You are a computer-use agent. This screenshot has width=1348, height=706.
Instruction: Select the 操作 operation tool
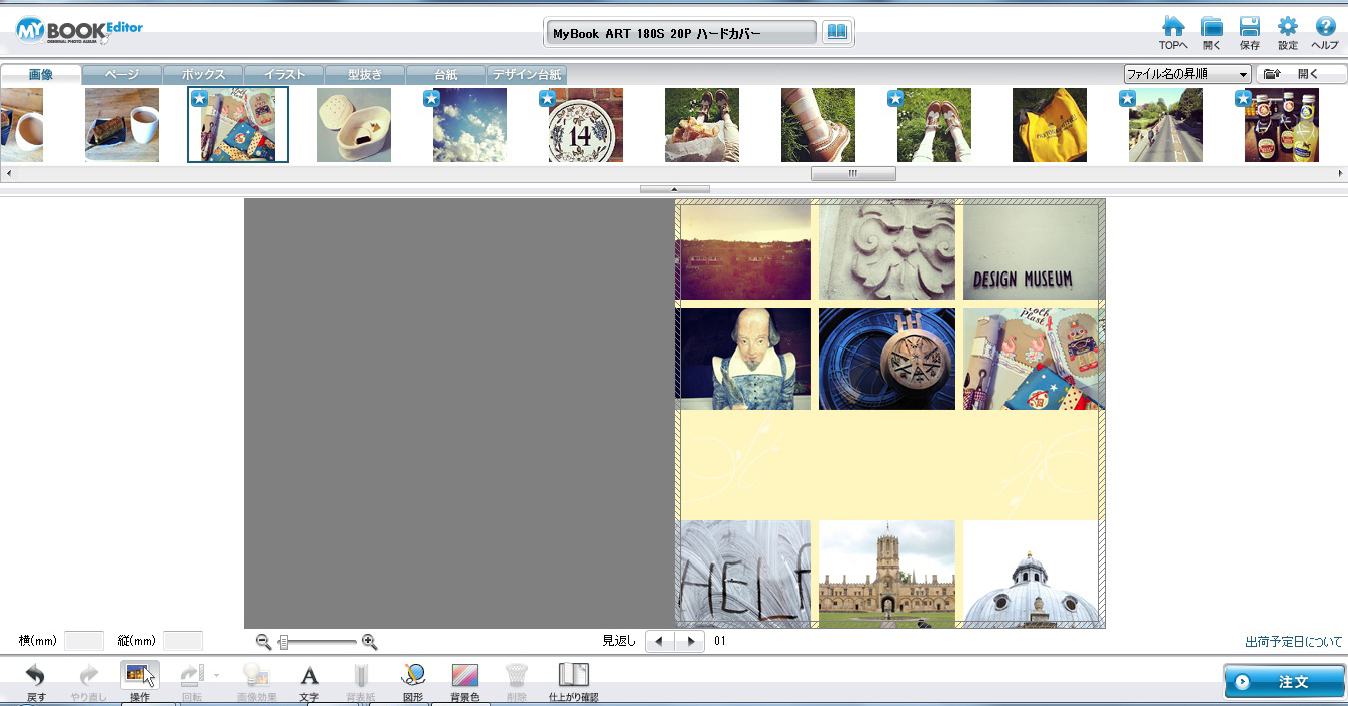click(140, 676)
